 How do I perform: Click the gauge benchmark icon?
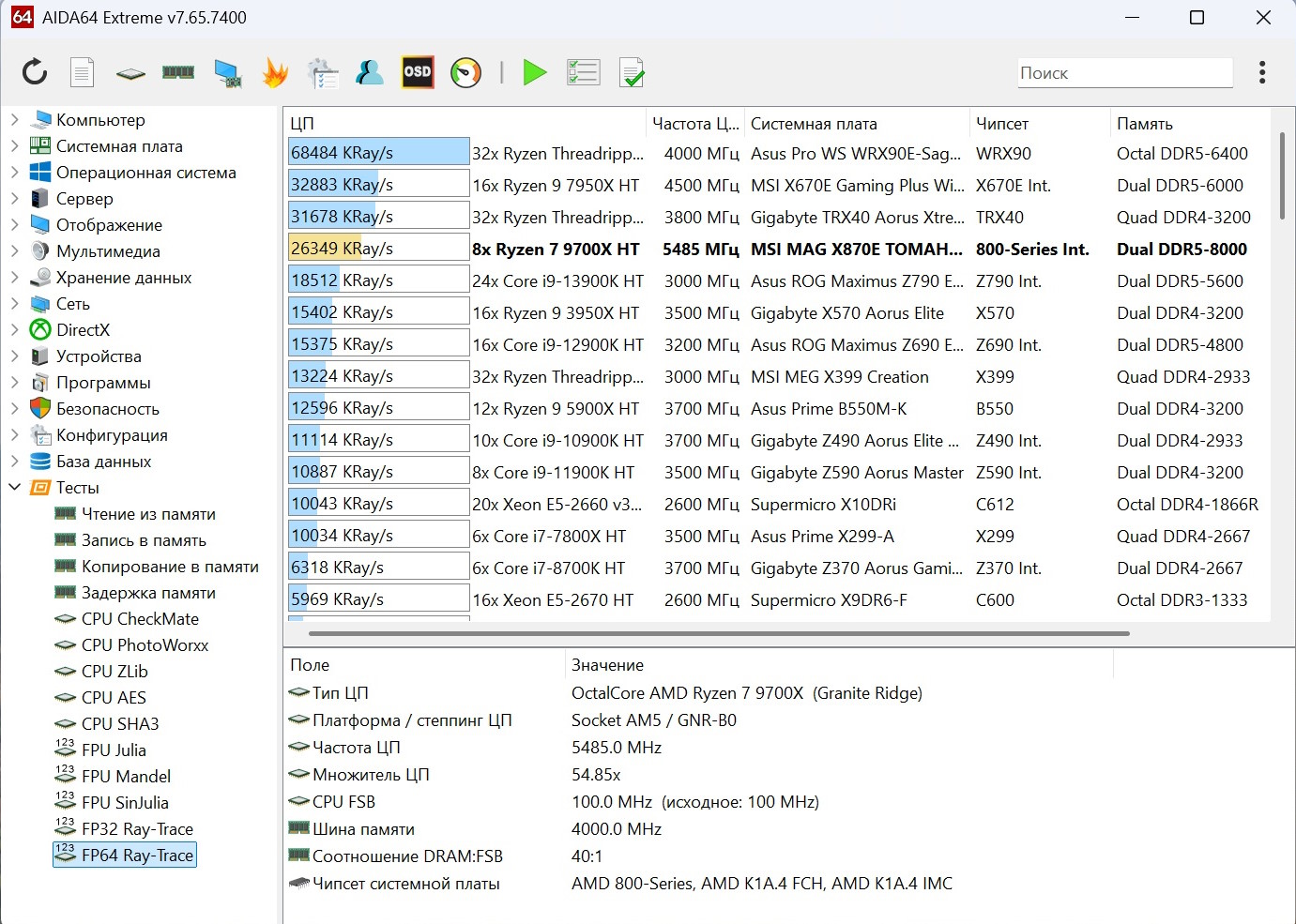click(465, 72)
